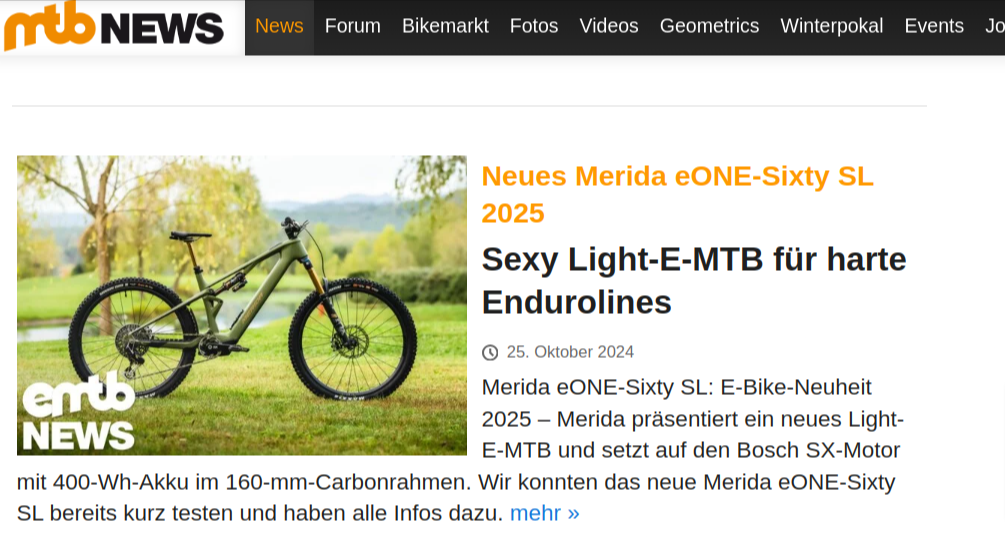This screenshot has height=558, width=1005.
Task: Select the Events navigation item
Action: tap(934, 26)
